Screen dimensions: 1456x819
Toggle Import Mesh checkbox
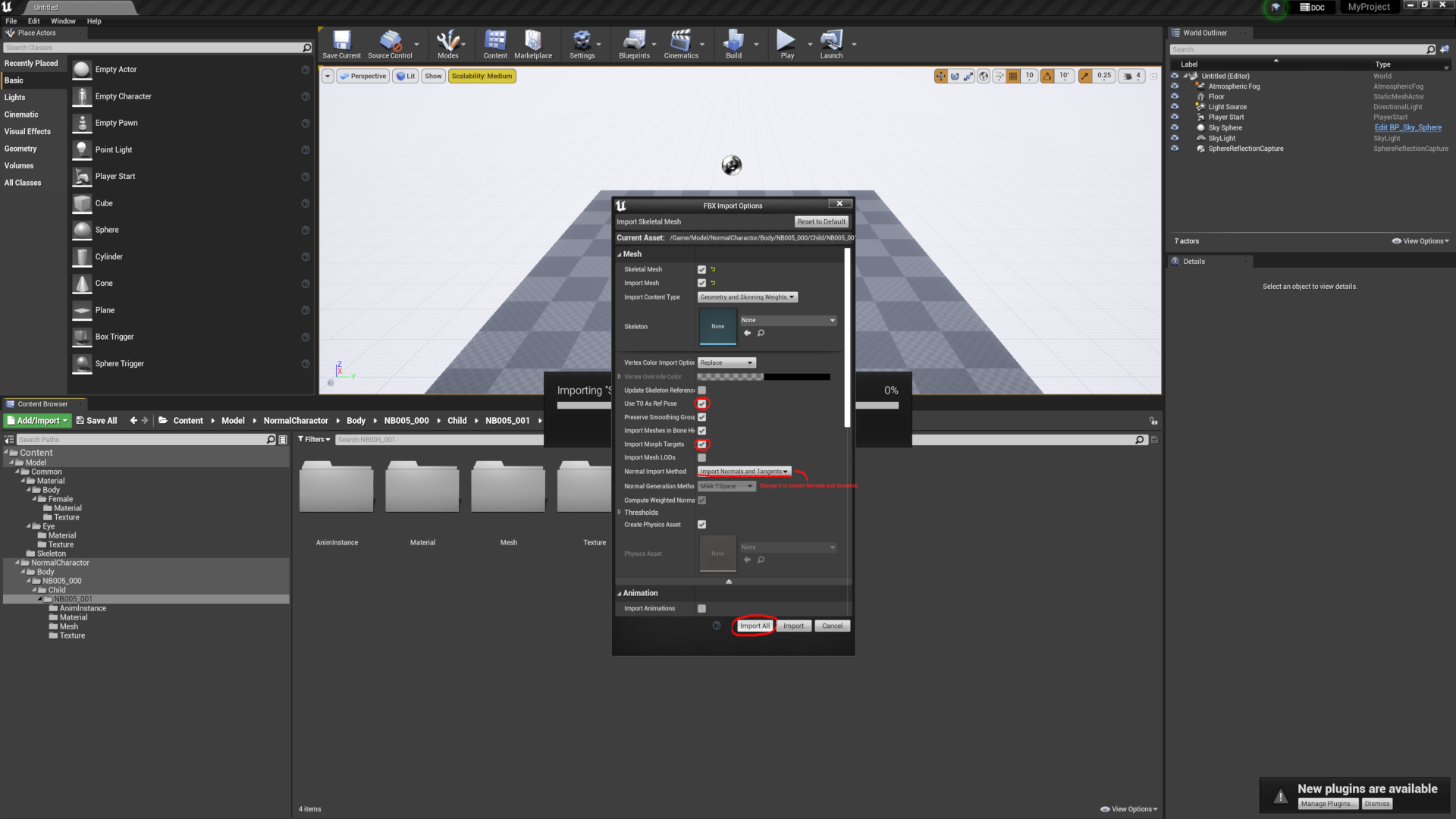(x=701, y=283)
